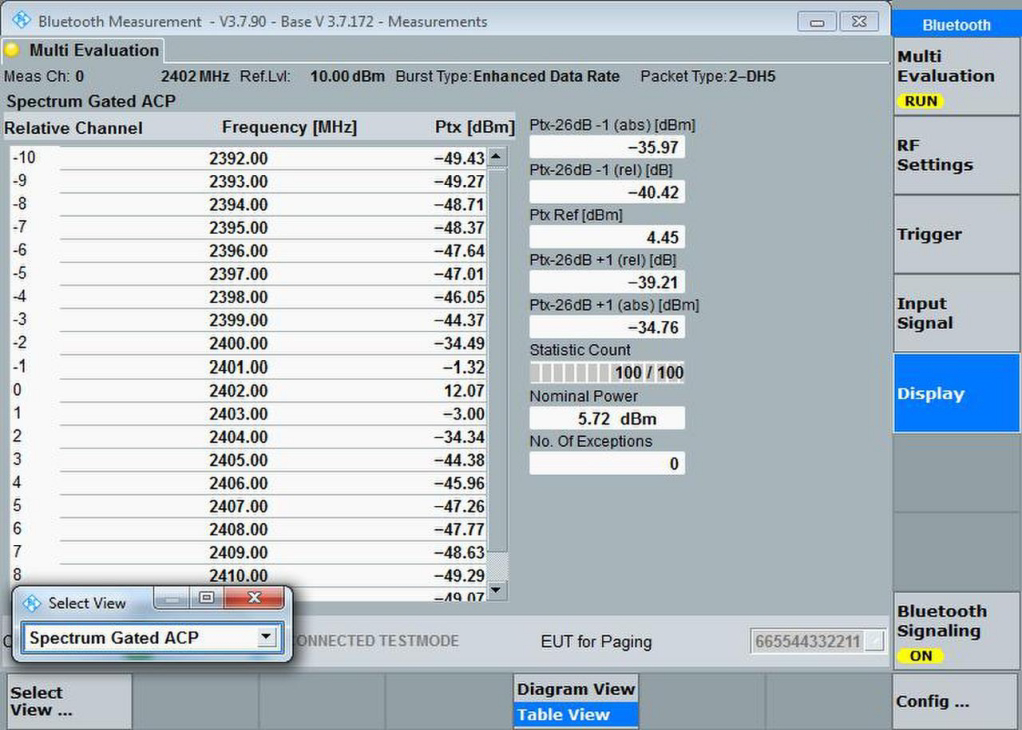Open the Config ... softkey
The image size is (1022, 730).
956,701
